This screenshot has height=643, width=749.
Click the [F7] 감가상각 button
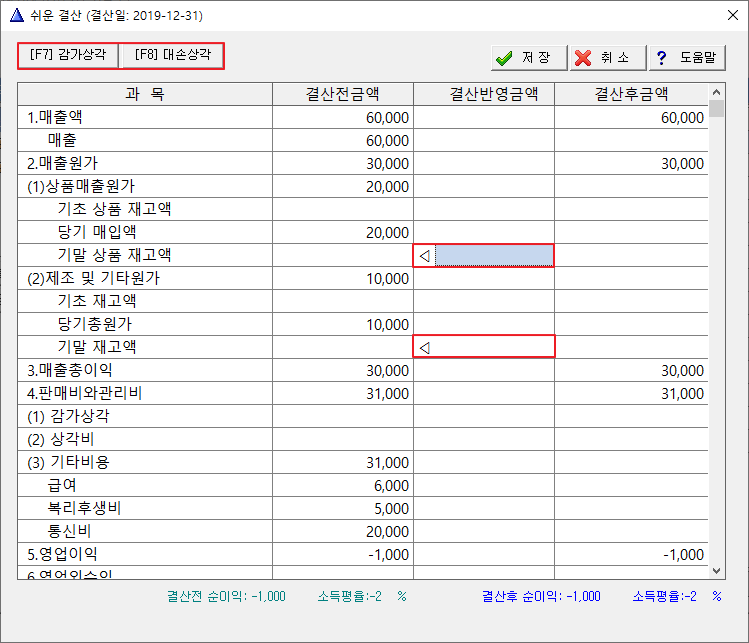click(x=68, y=55)
